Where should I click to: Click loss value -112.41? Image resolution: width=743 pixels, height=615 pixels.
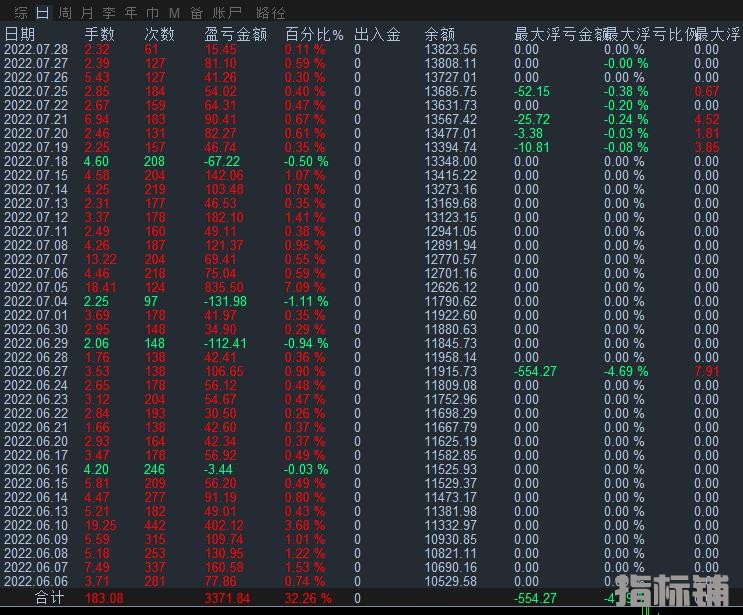click(226, 343)
